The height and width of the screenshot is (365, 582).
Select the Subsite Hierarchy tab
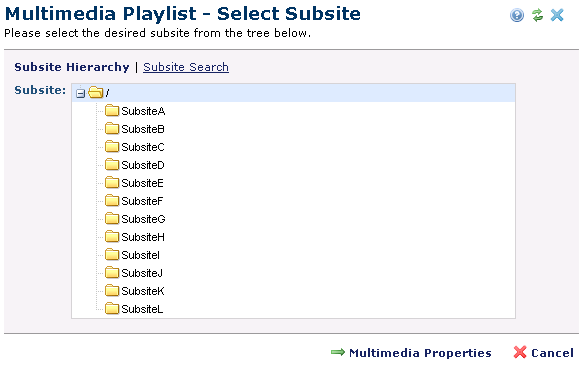click(72, 67)
